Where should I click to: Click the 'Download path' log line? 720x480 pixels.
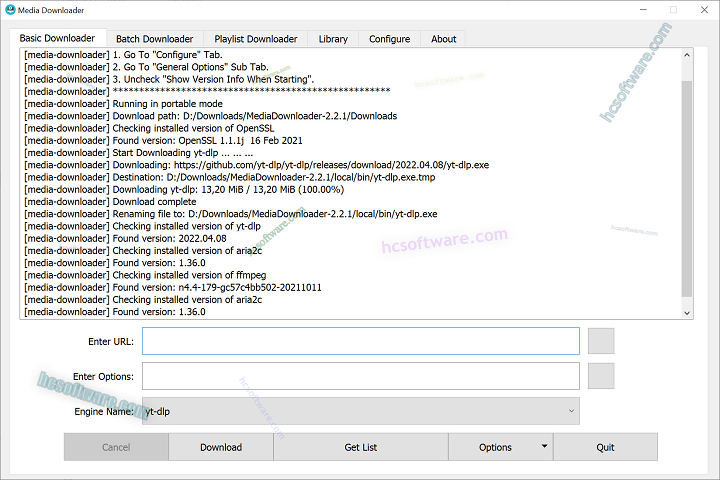coord(210,116)
